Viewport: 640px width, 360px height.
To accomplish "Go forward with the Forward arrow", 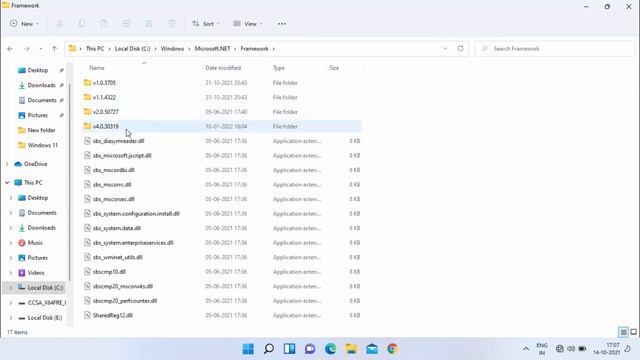I will [27, 49].
